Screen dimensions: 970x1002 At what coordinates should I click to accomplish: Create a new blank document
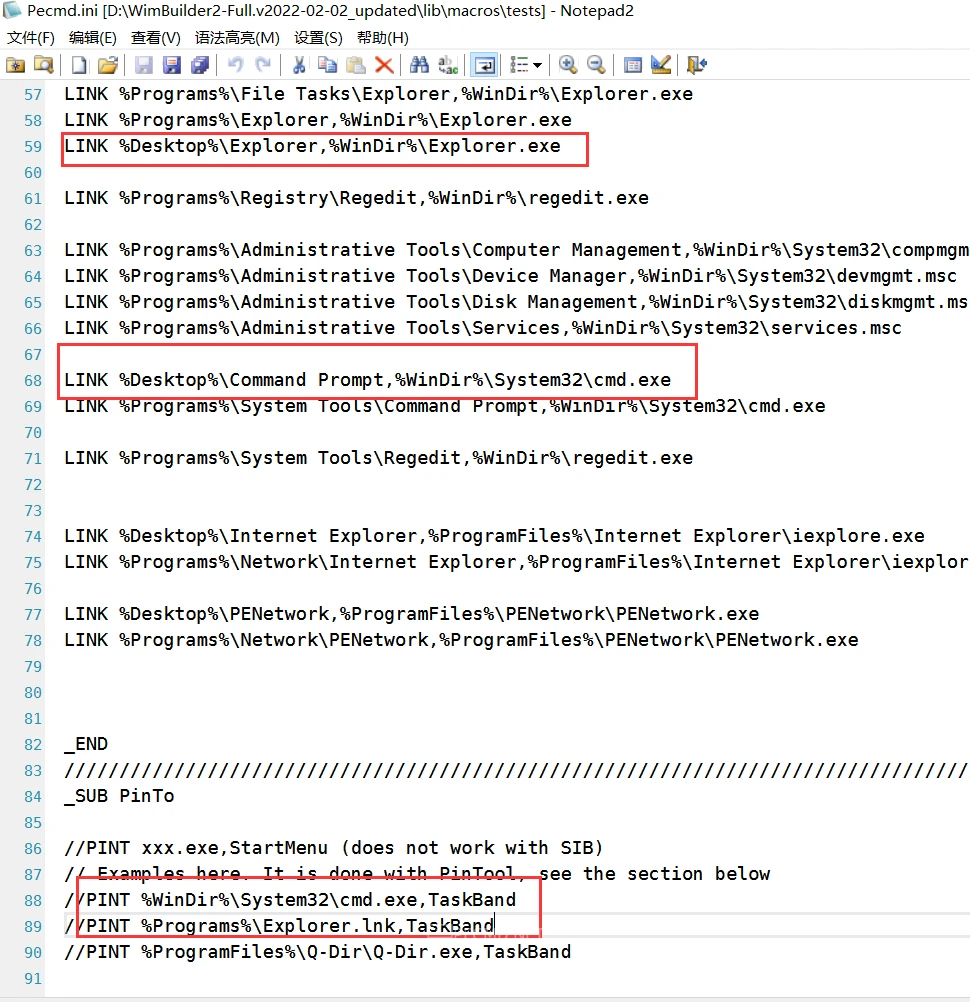(x=79, y=65)
